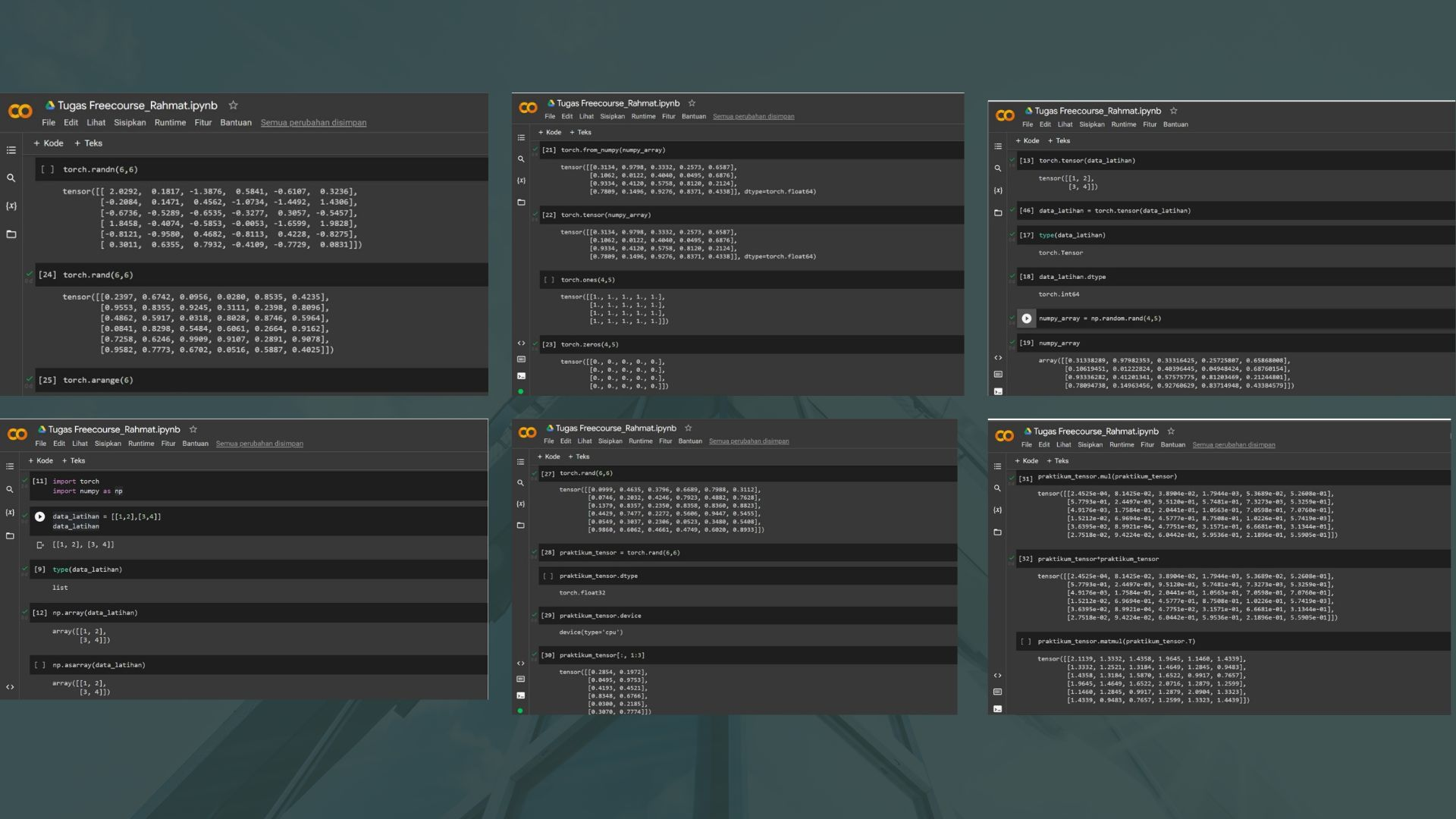Open Fitur menu in the praktikum_tensor.dtype notebook
The image size is (1456, 819).
tap(665, 441)
